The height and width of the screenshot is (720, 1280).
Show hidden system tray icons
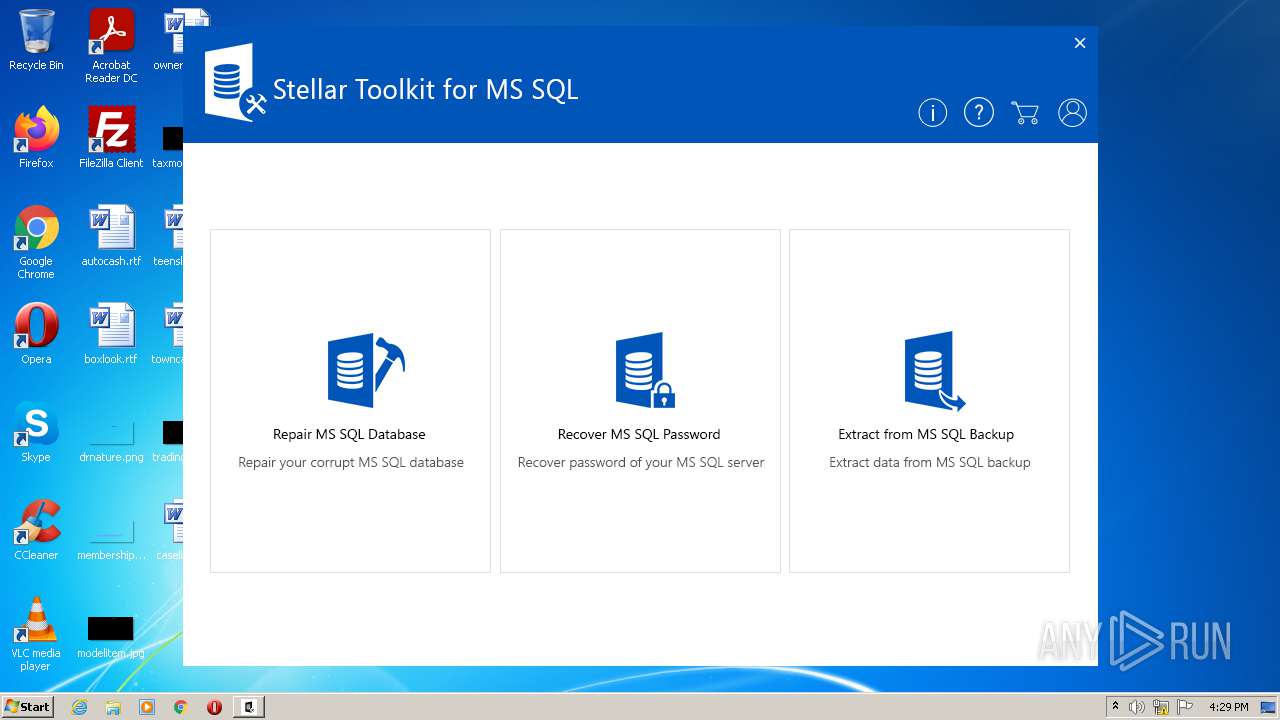[x=1115, y=707]
